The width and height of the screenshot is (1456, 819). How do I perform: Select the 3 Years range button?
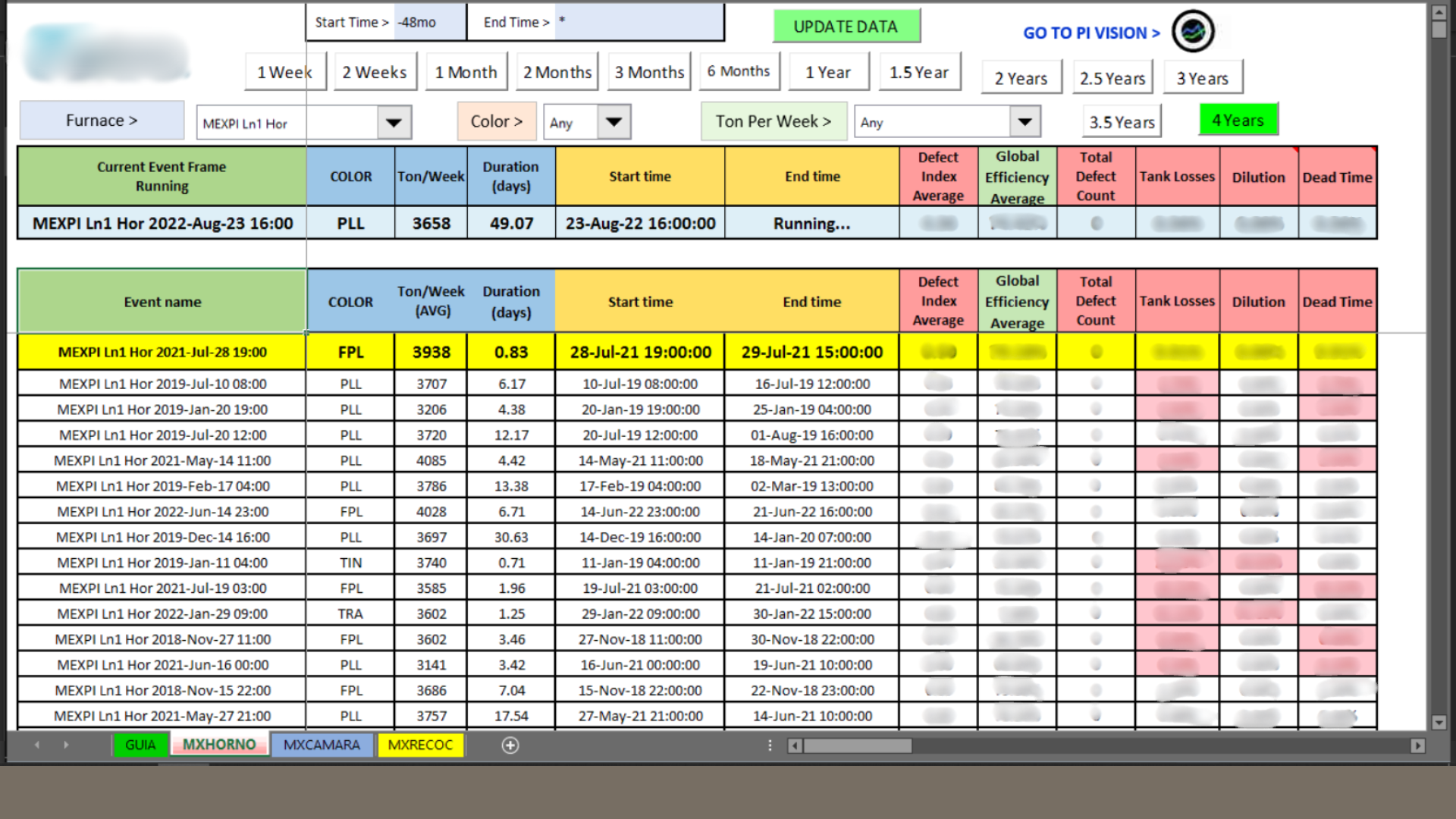1203,78
